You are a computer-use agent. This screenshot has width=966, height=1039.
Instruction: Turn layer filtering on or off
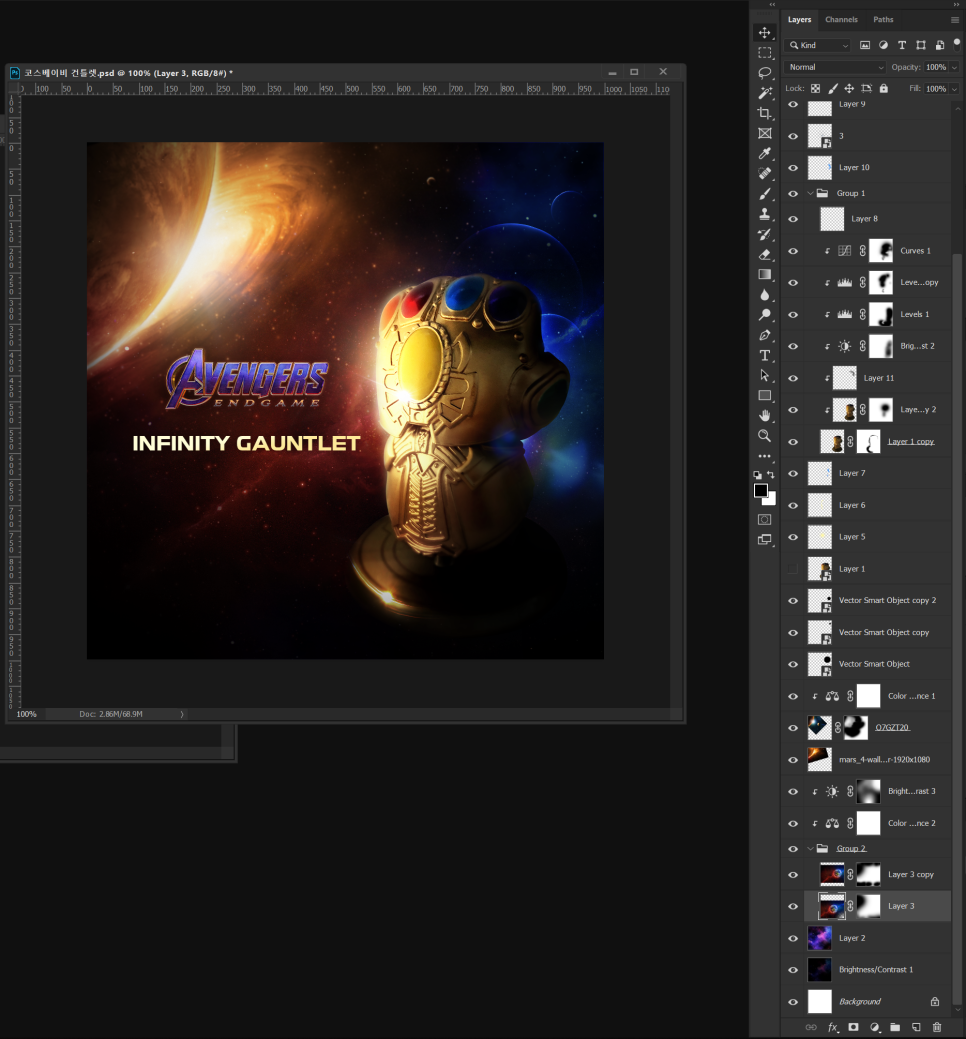click(x=957, y=44)
